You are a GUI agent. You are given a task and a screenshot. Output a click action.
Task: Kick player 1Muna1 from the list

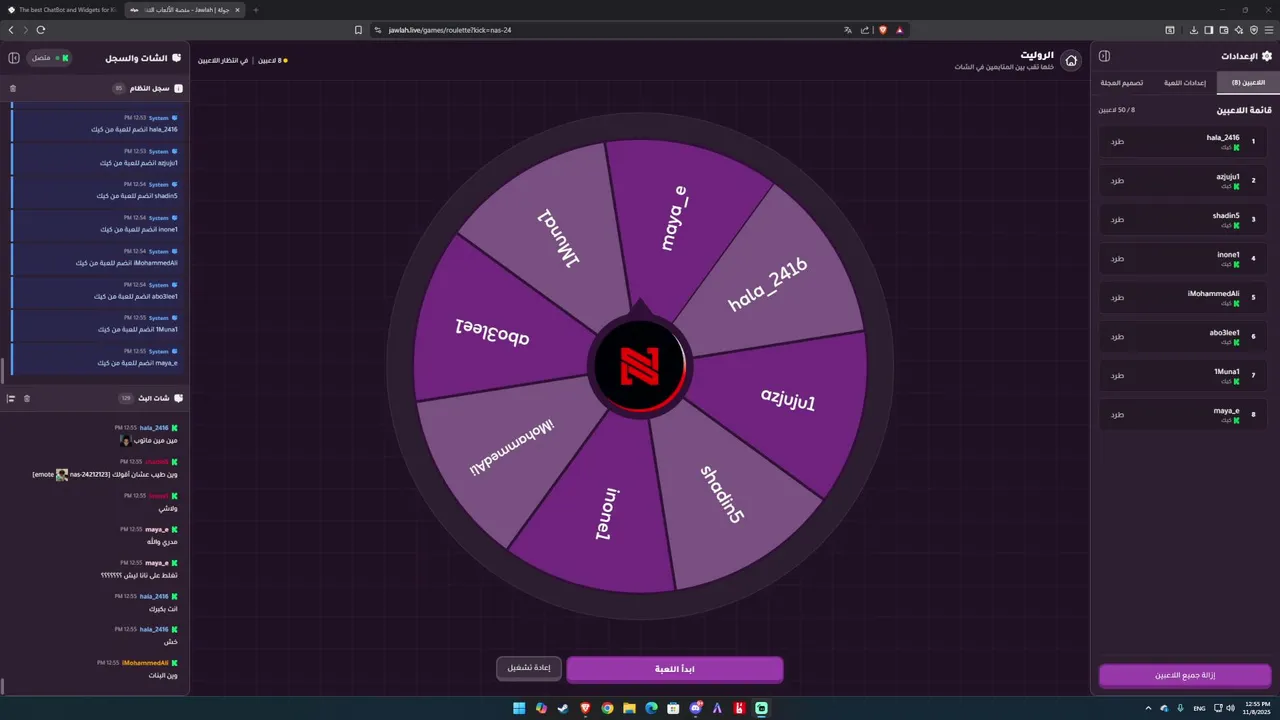coord(1117,376)
